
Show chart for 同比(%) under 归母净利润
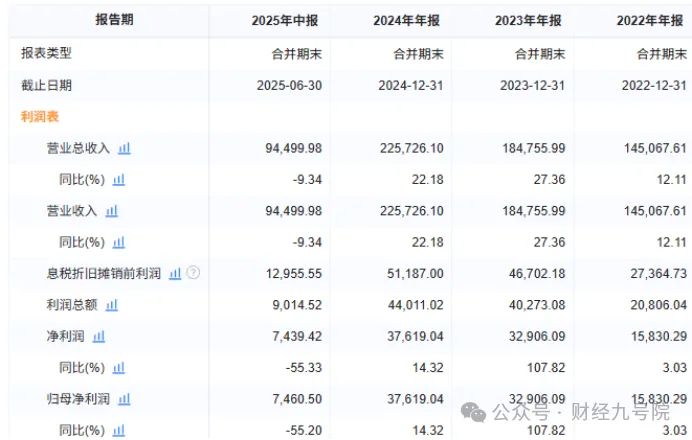pos(118,430)
